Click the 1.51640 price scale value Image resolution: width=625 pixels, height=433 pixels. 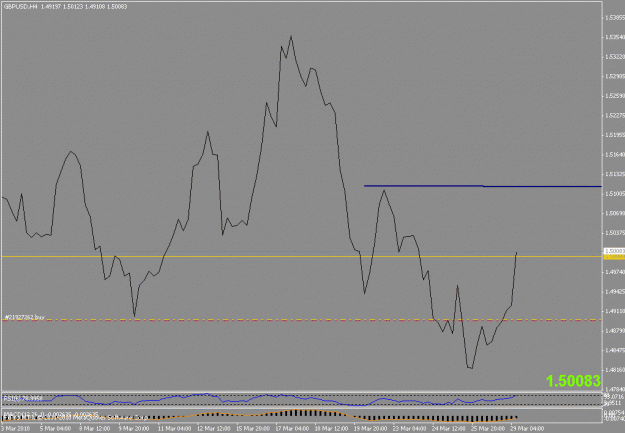(615, 155)
